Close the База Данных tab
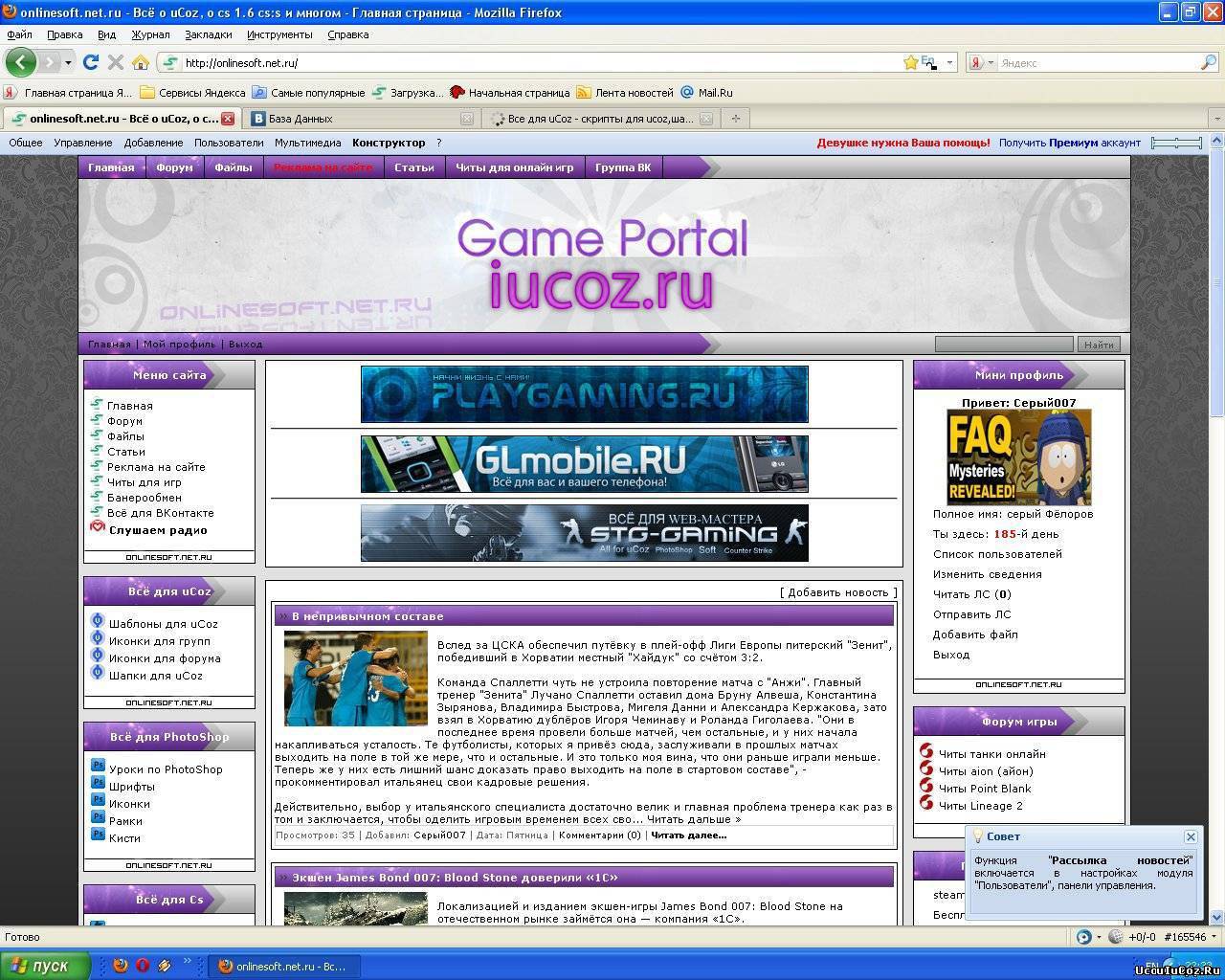1225x980 pixels. (467, 119)
